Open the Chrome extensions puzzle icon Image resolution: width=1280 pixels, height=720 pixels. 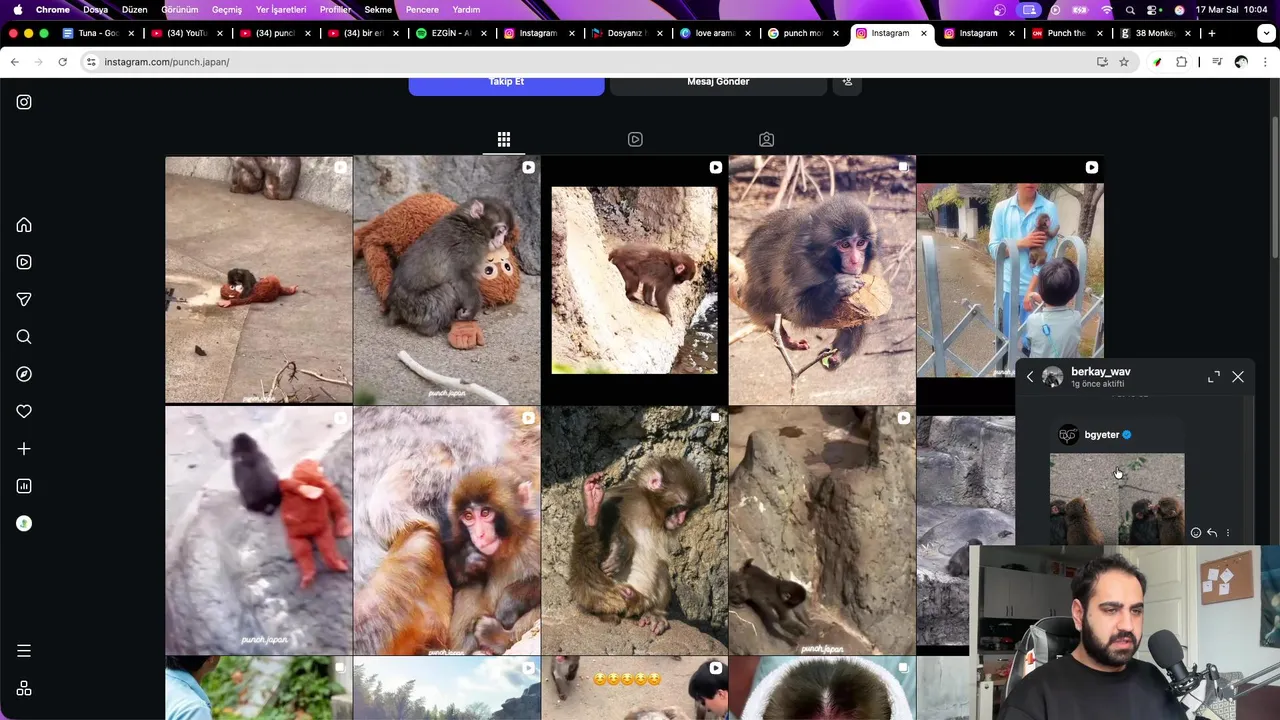tap(1181, 62)
